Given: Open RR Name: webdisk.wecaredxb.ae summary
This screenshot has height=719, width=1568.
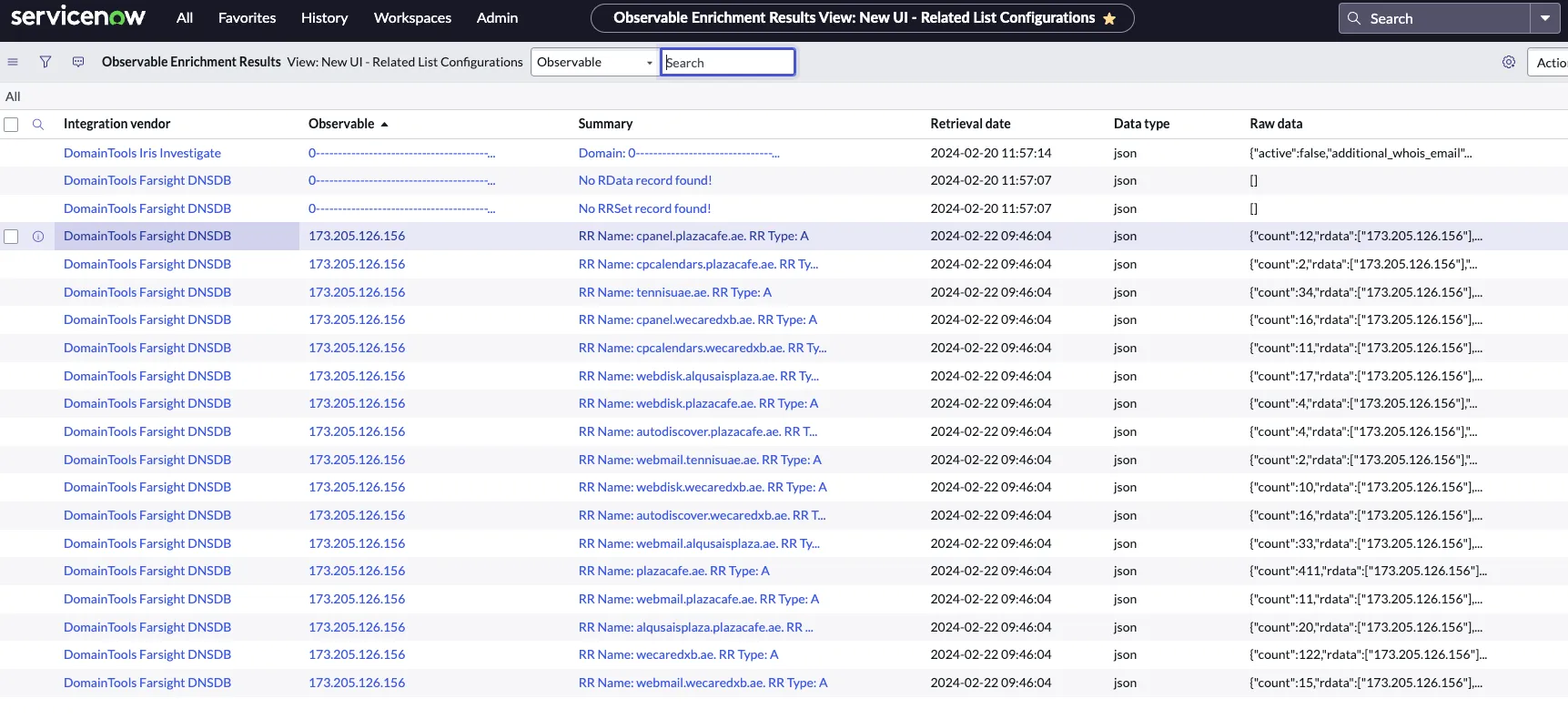Looking at the screenshot, I should tap(703, 487).
